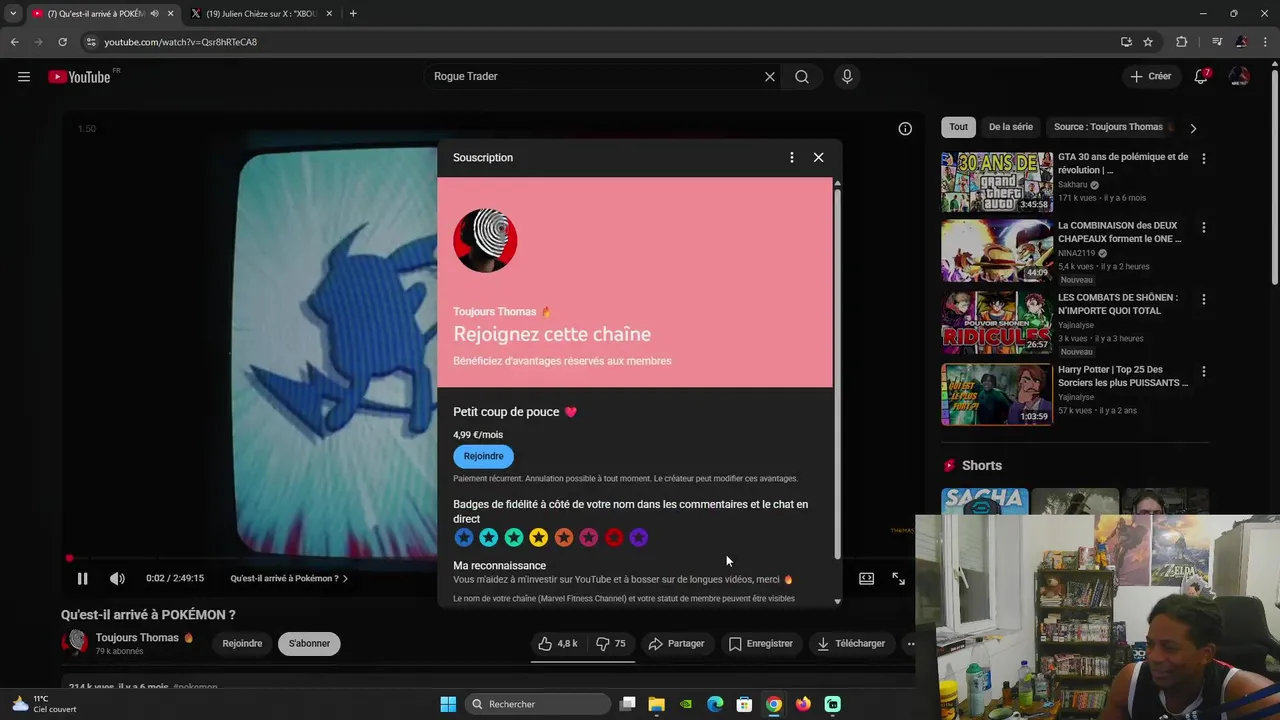Screen dimensions: 1280x720
Task: Open Microsoft Edge from taskbar
Action: click(x=715, y=704)
